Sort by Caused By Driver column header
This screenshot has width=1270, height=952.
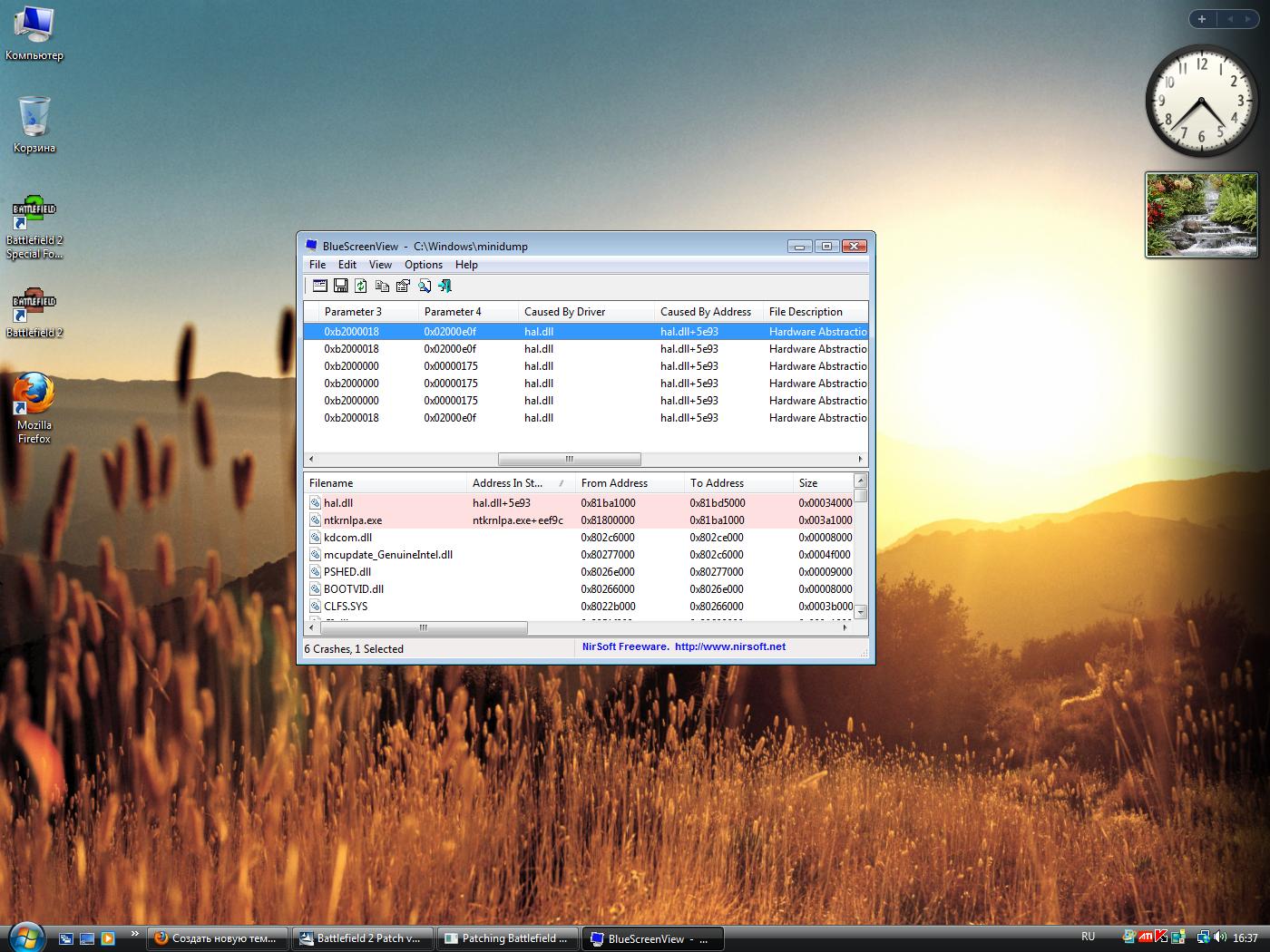point(564,312)
